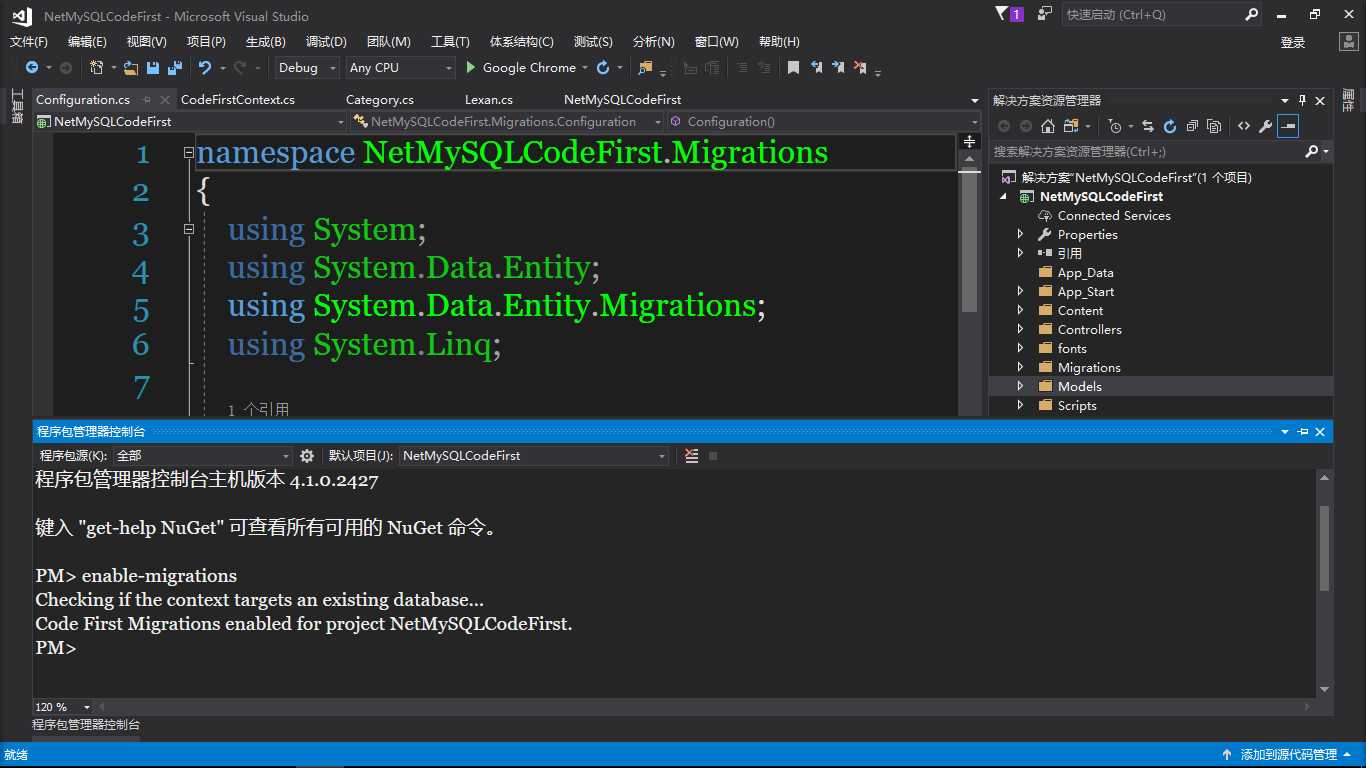Image resolution: width=1366 pixels, height=768 pixels.
Task: Toggle Preview Selected Items in Solution Explorer
Action: point(1288,126)
